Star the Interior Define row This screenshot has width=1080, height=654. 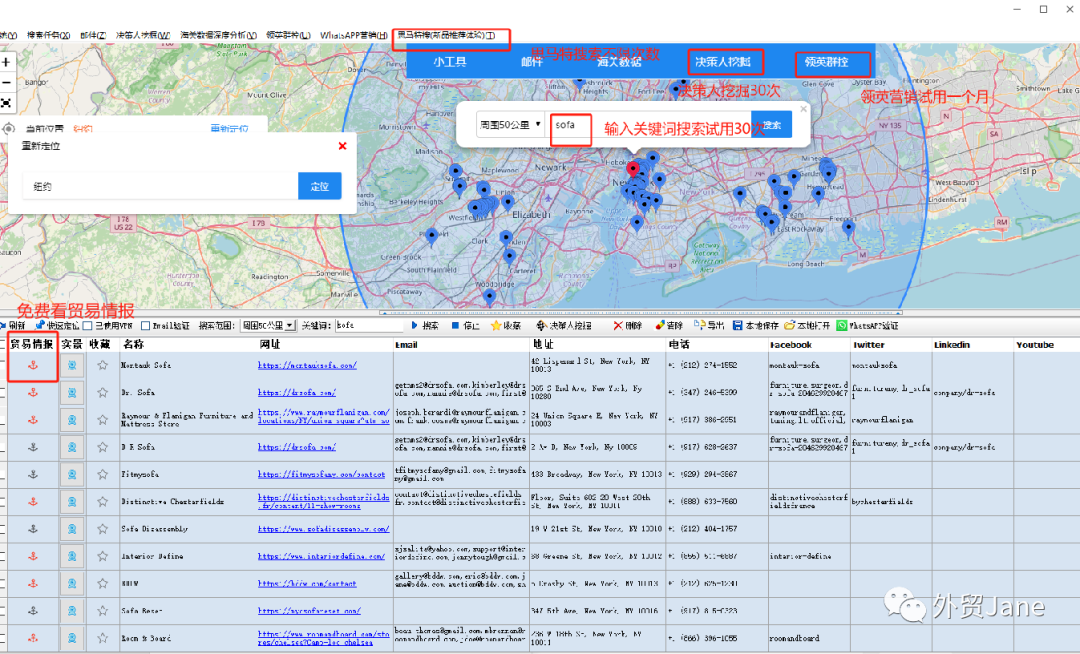(103, 556)
